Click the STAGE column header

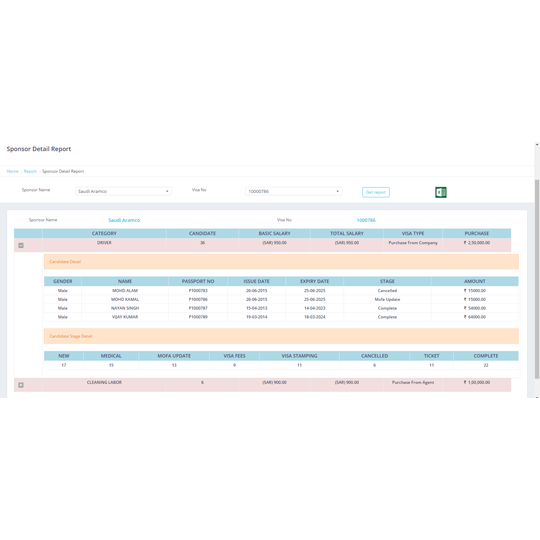click(387, 281)
